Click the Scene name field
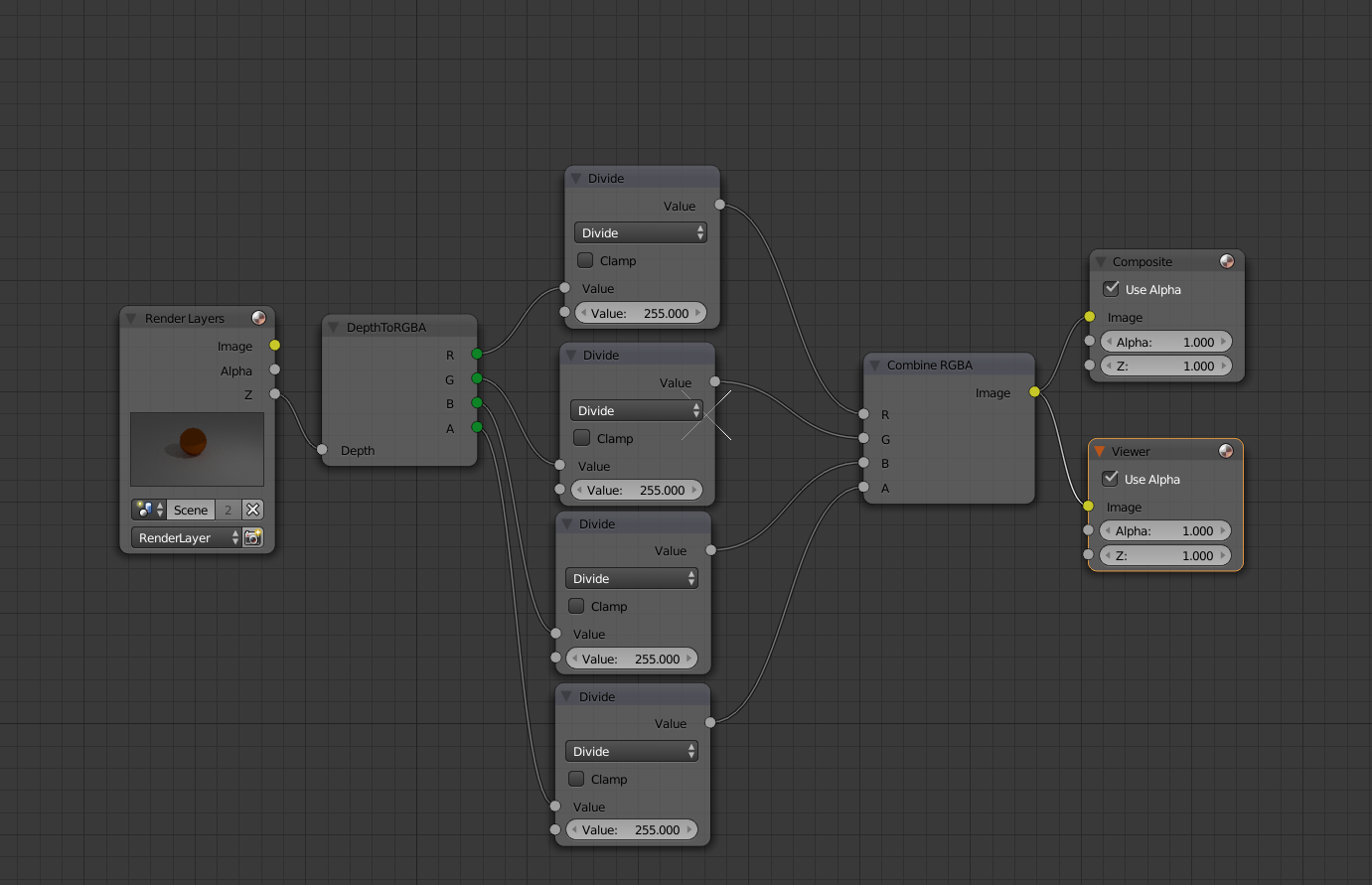Screen dimensions: 1372x885 point(191,510)
